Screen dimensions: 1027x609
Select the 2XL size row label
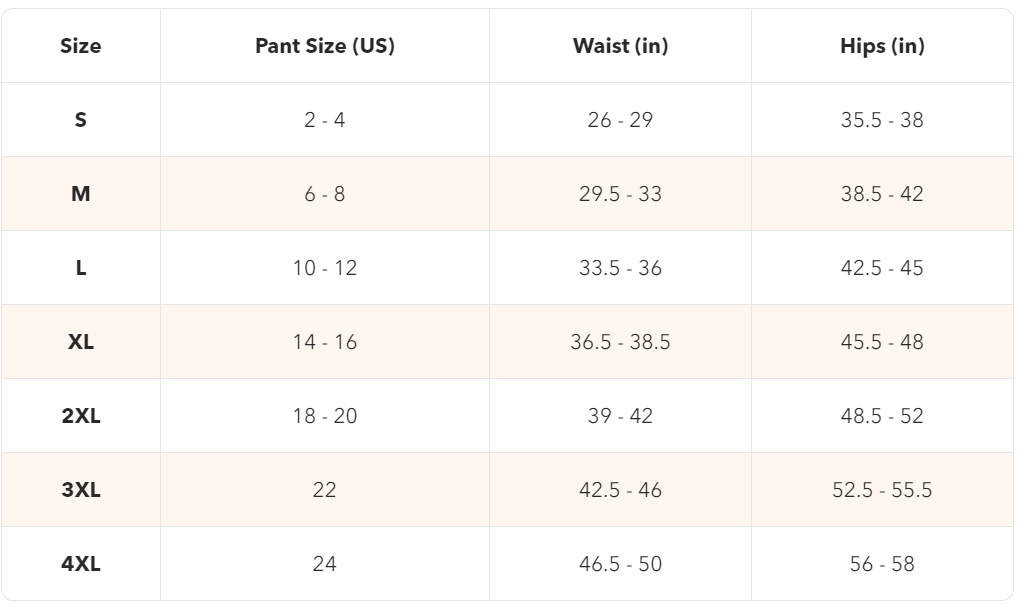point(81,416)
